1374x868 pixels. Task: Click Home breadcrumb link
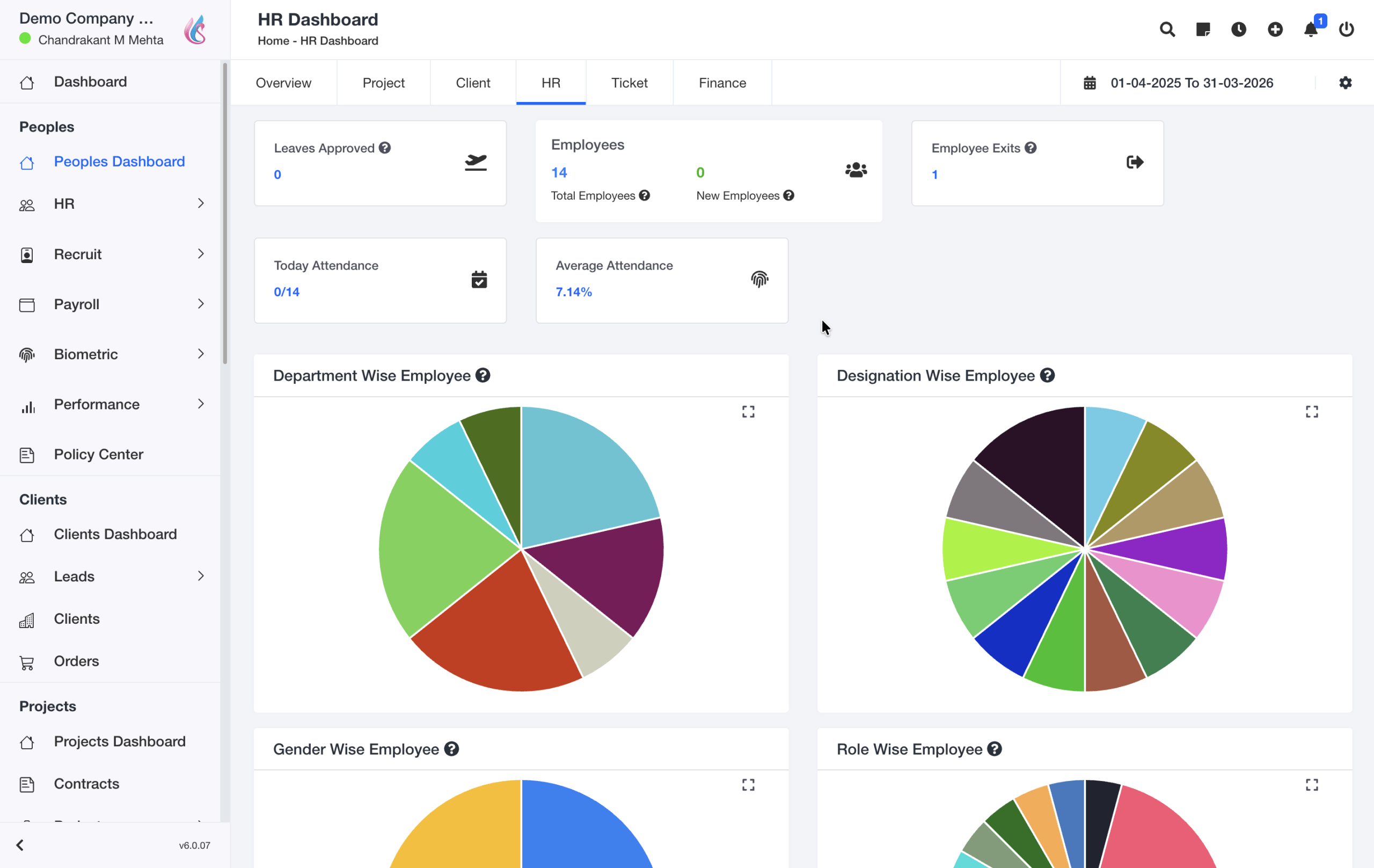pyautogui.click(x=273, y=40)
